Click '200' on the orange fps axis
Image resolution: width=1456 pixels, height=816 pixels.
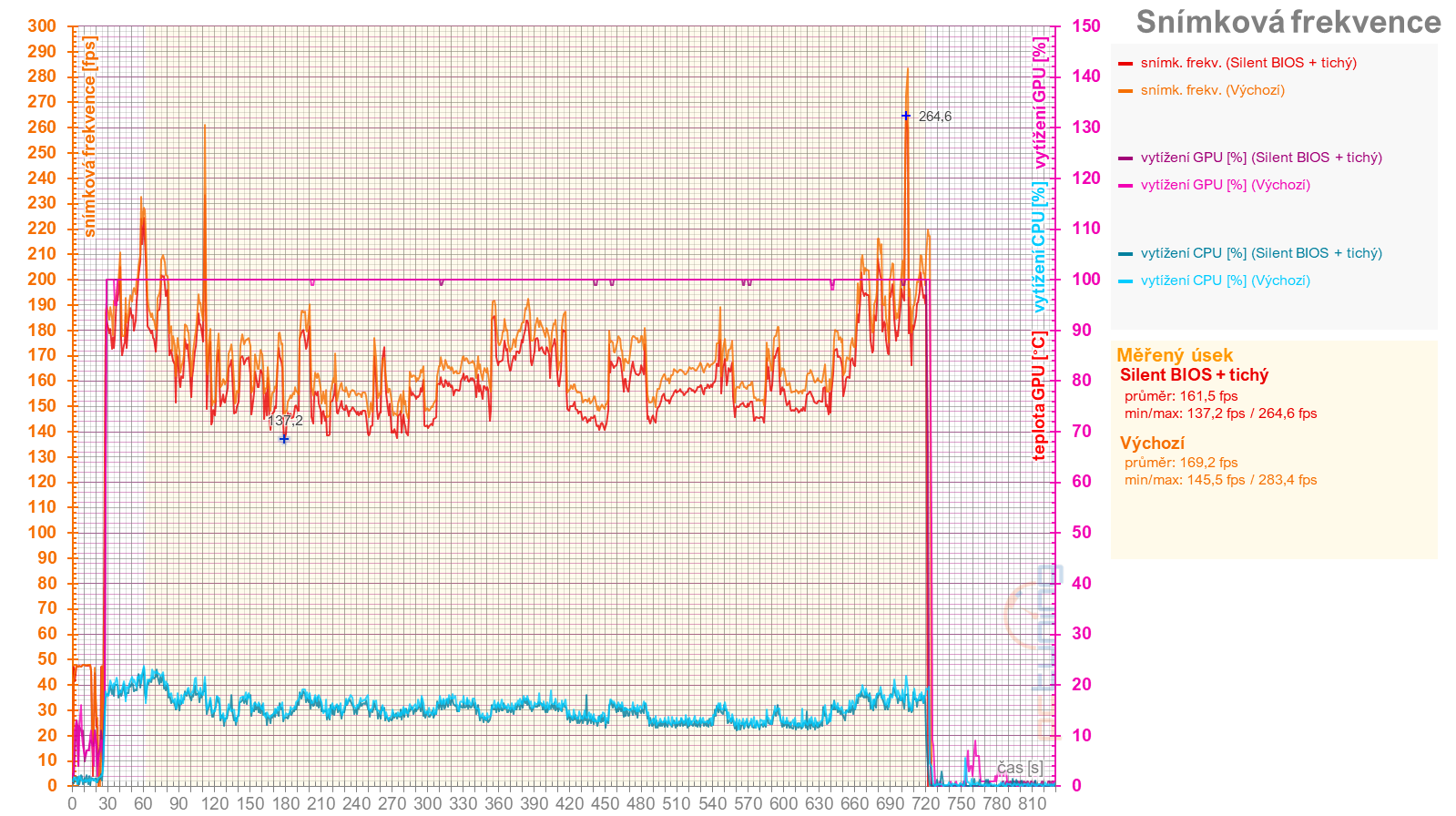[x=42, y=279]
